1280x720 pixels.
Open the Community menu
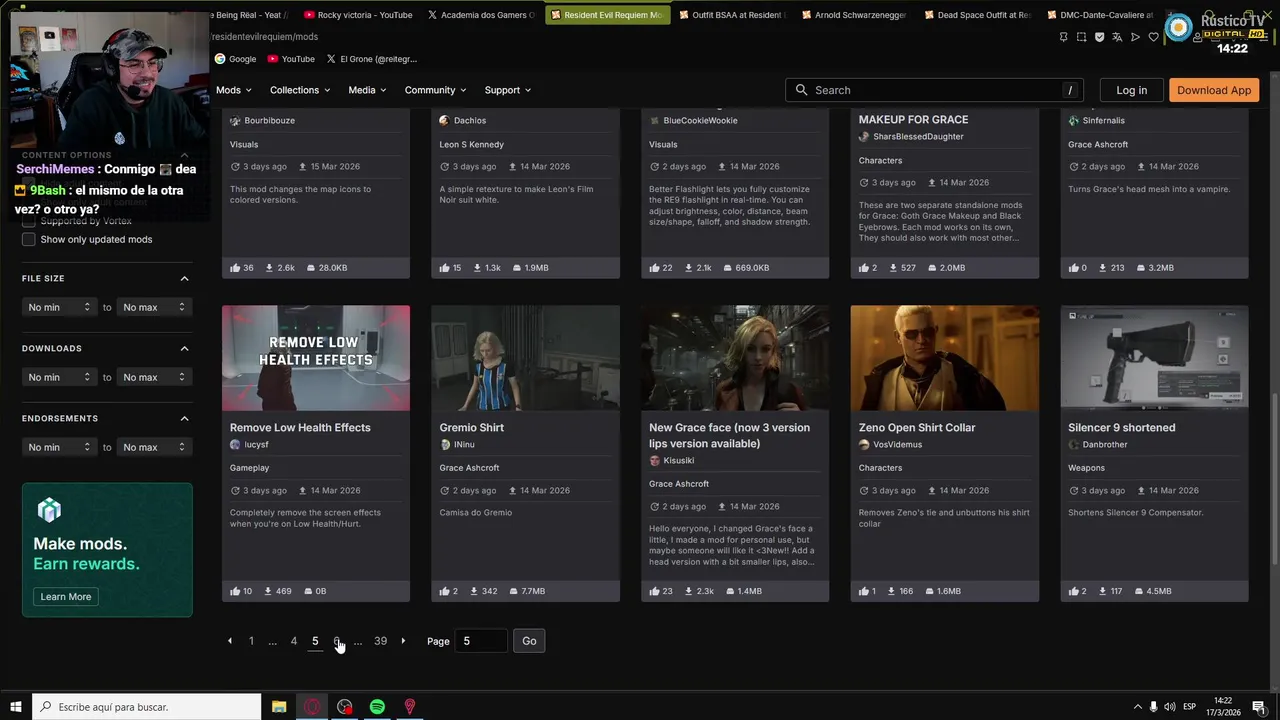click(x=436, y=90)
